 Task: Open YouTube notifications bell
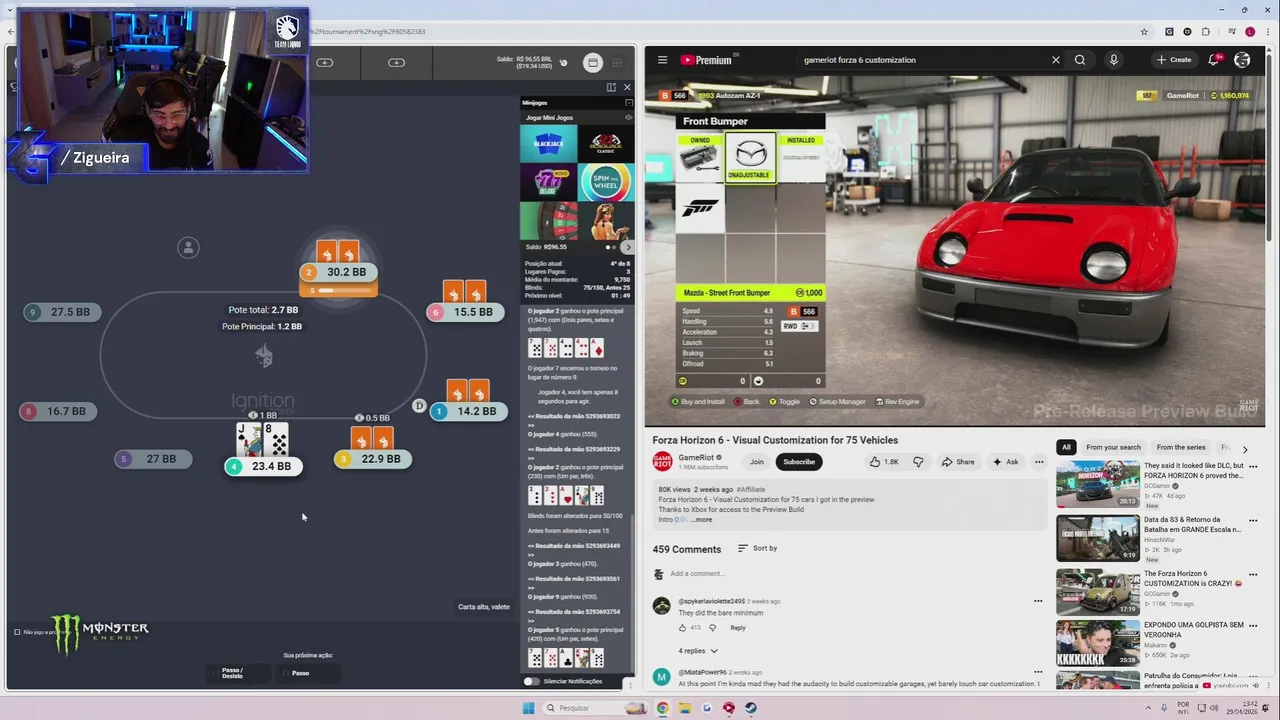pyautogui.click(x=1214, y=60)
